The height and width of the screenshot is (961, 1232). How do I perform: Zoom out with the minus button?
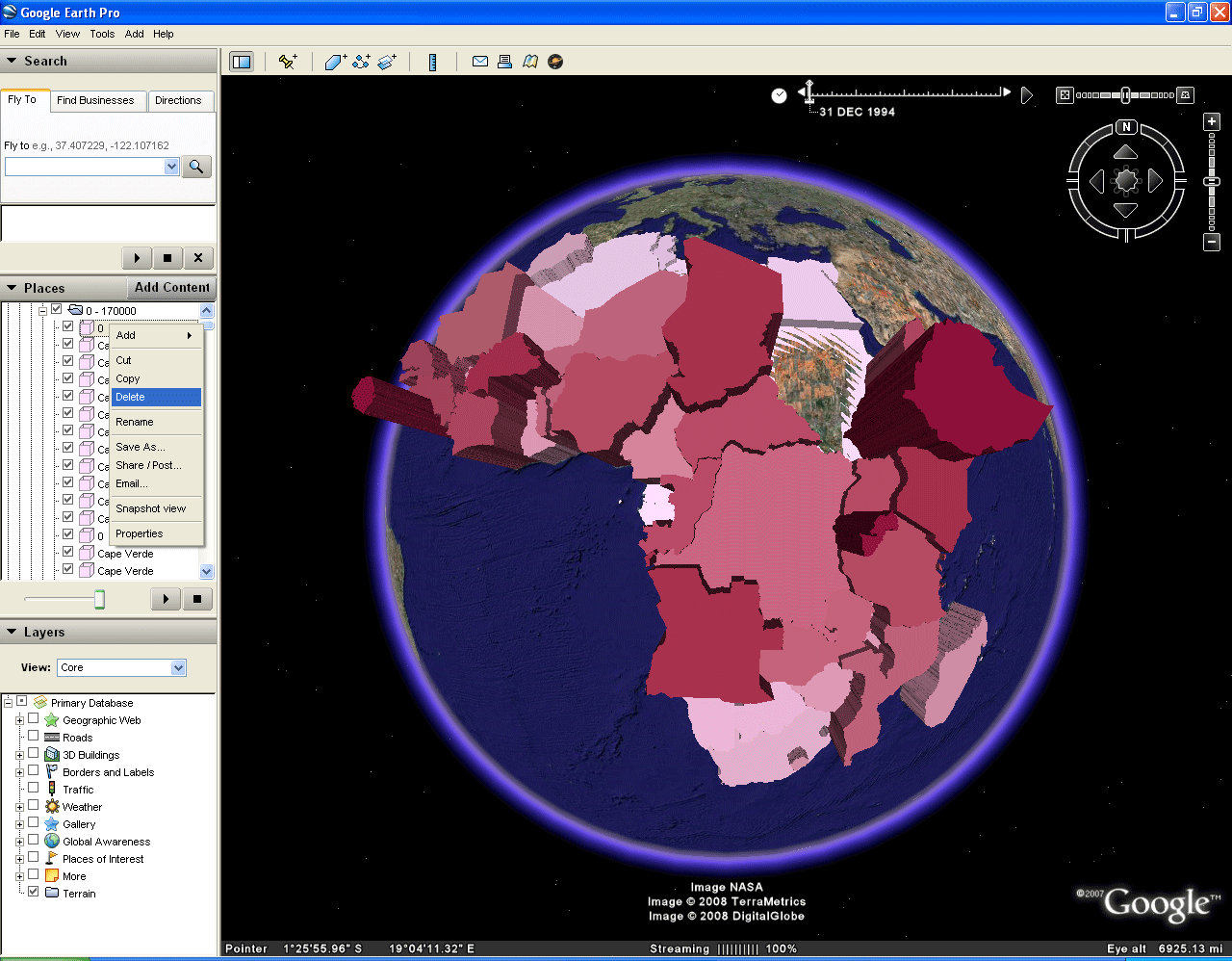click(x=1213, y=242)
